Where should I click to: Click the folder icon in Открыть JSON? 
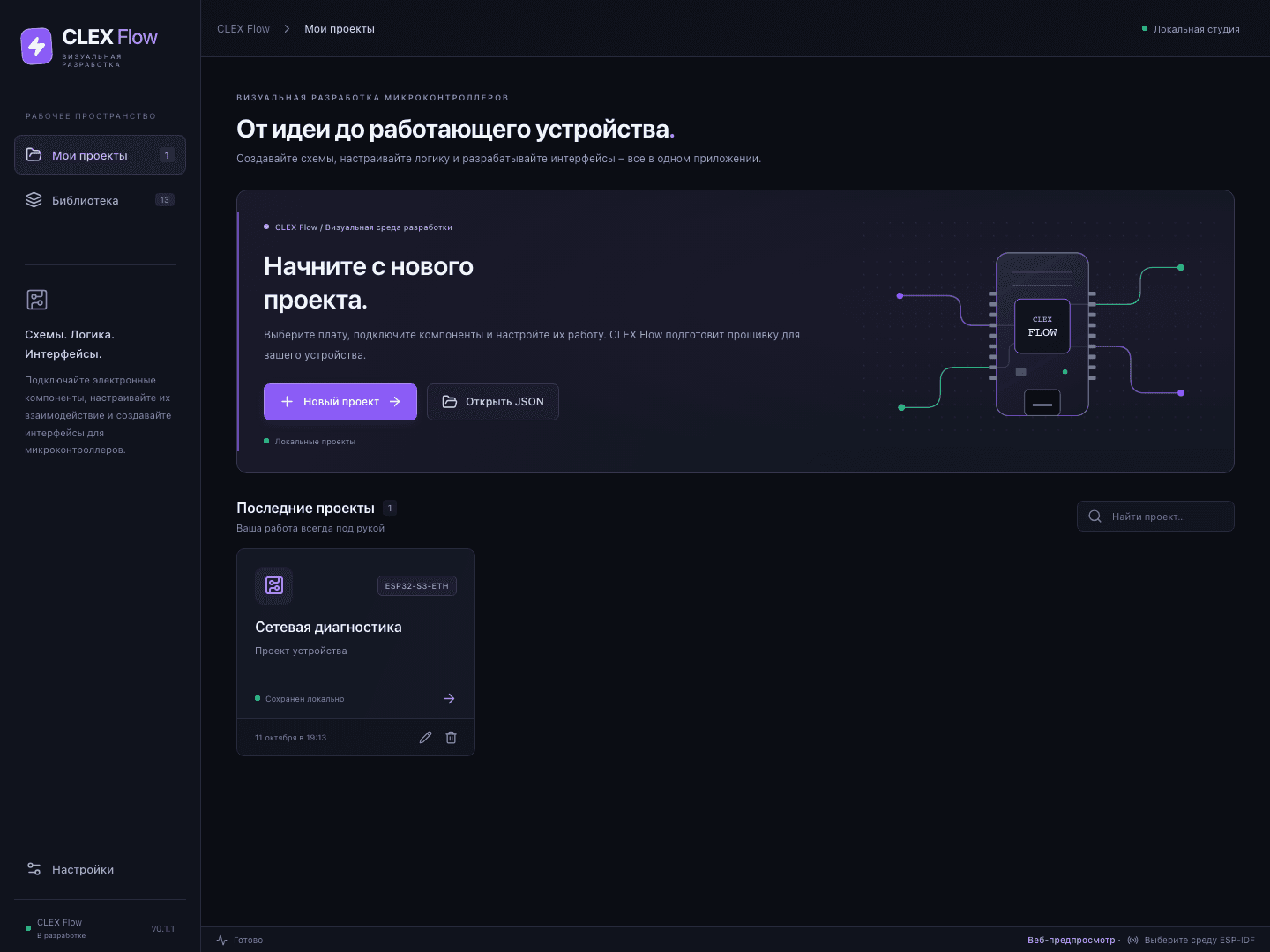click(450, 402)
